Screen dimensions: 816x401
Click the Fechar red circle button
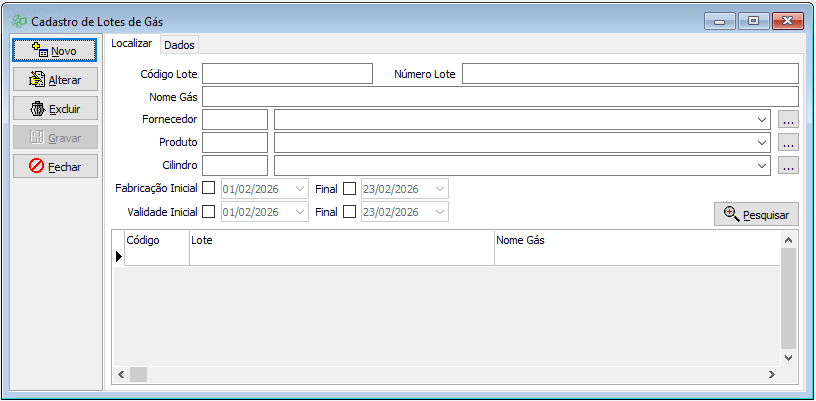click(37, 167)
